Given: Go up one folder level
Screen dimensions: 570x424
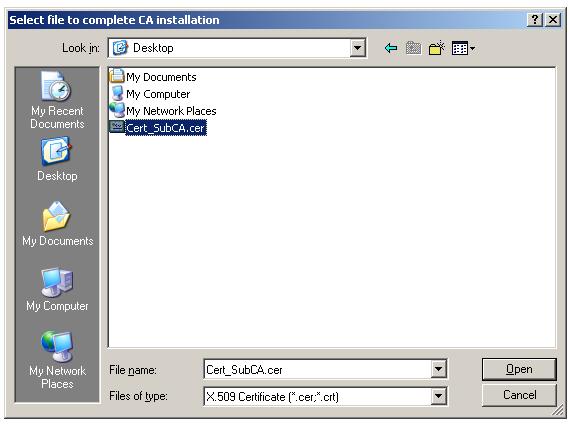Looking at the screenshot, I should [413, 48].
